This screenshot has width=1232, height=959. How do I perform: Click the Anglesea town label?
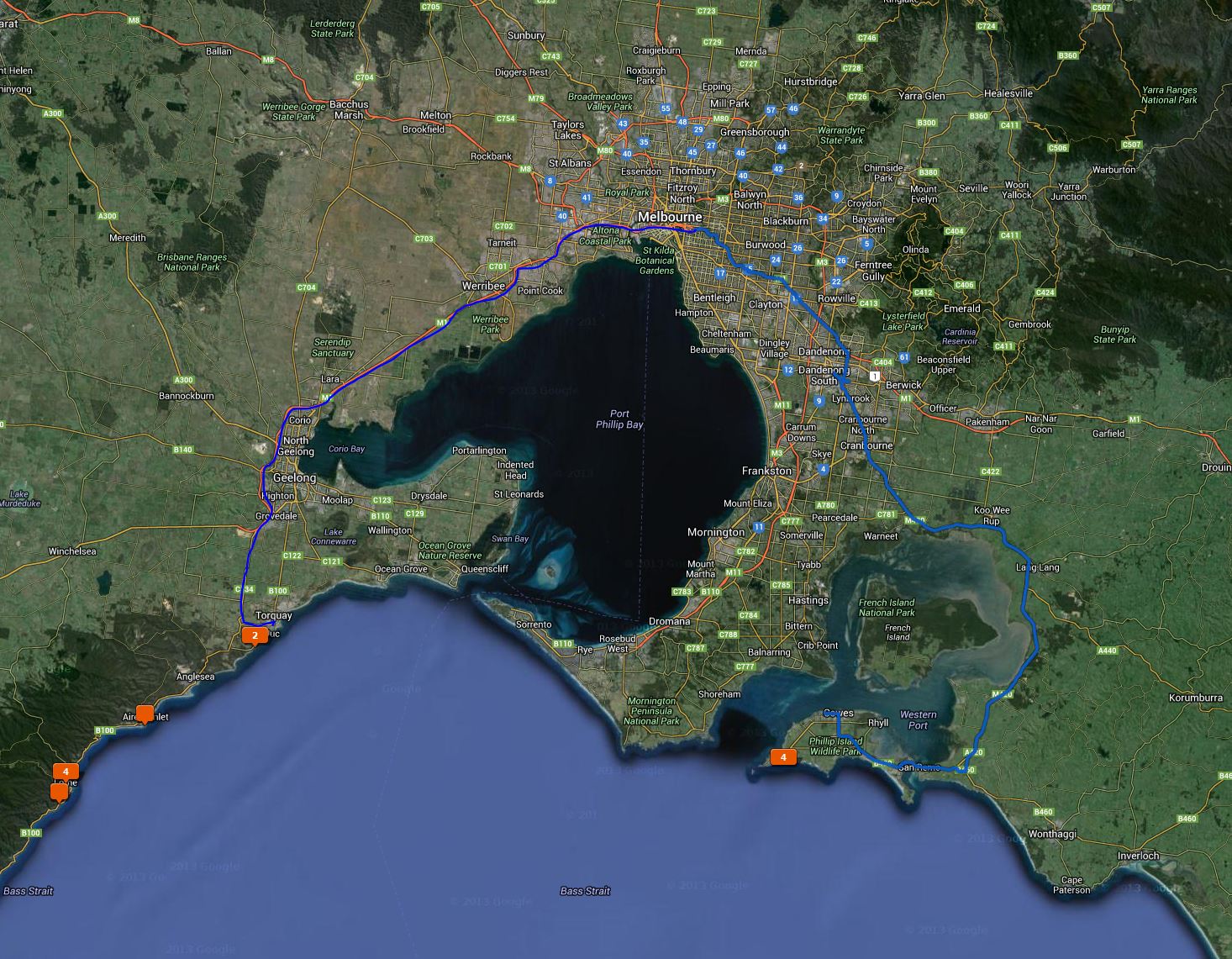coord(195,677)
